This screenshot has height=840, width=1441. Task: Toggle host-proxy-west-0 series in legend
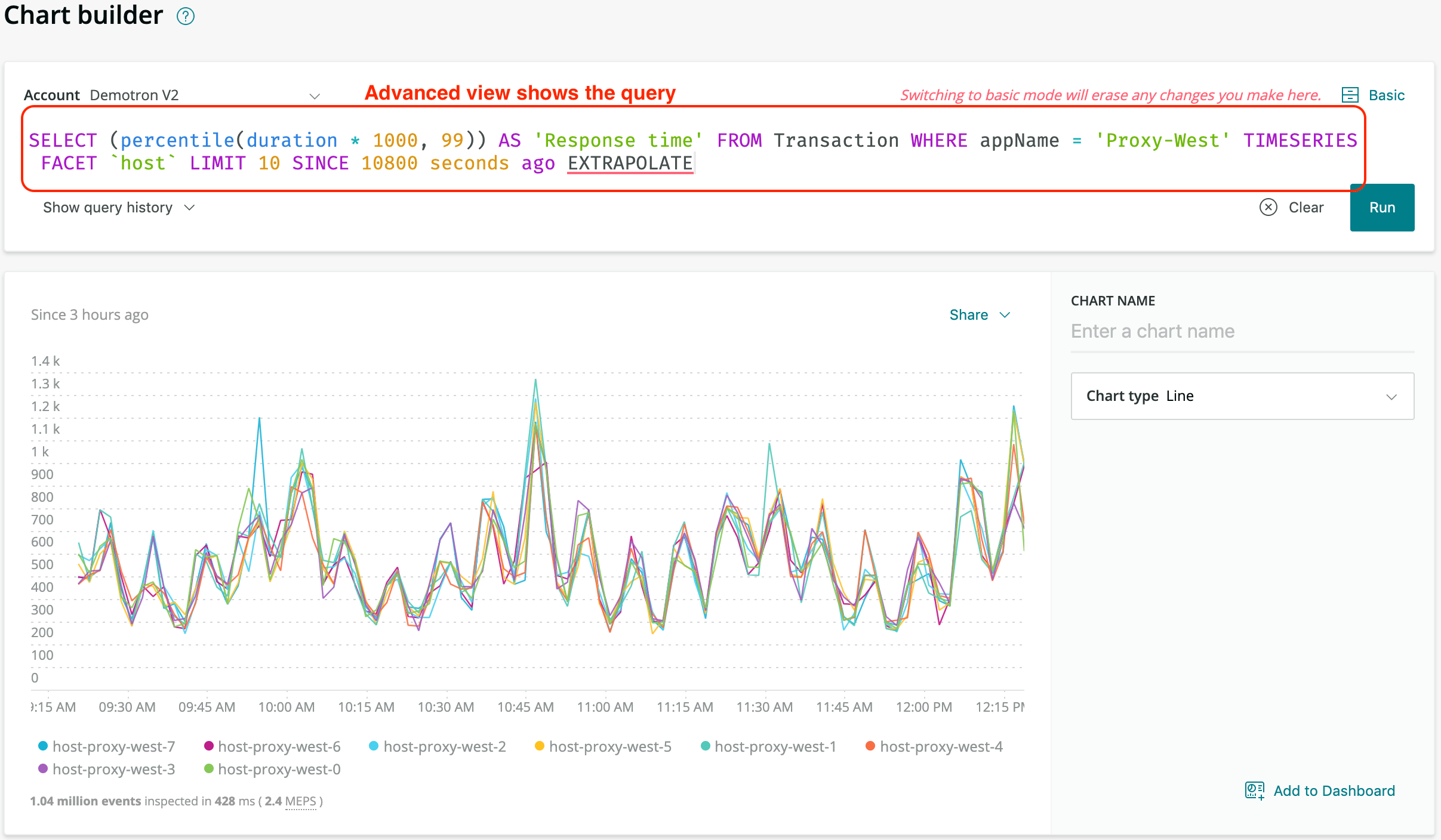279,769
